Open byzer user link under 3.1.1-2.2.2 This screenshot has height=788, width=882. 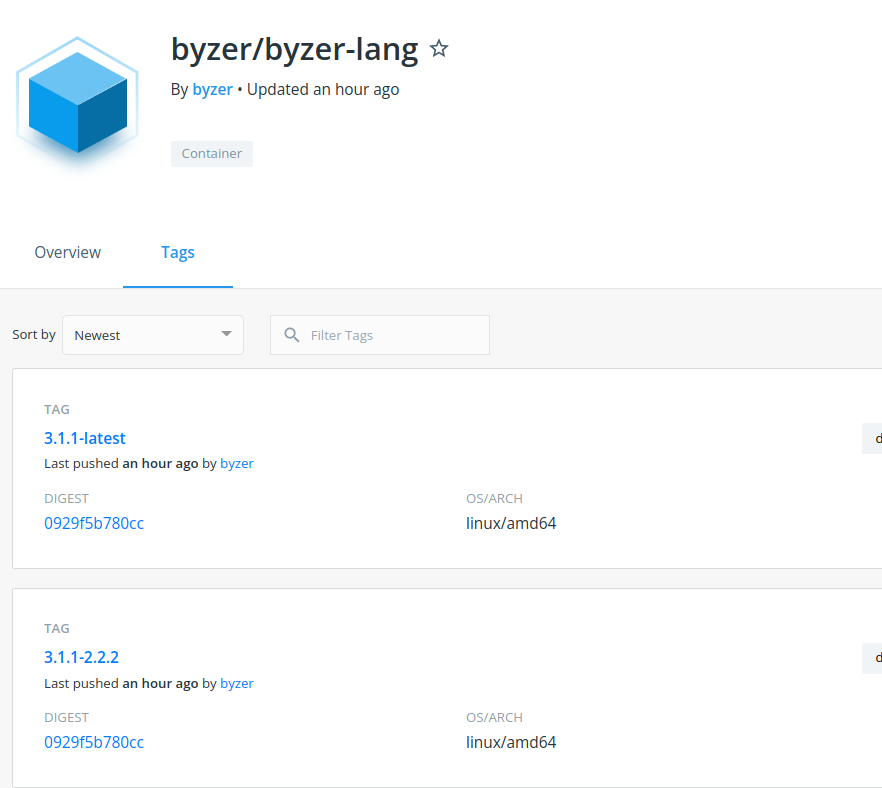coord(237,683)
